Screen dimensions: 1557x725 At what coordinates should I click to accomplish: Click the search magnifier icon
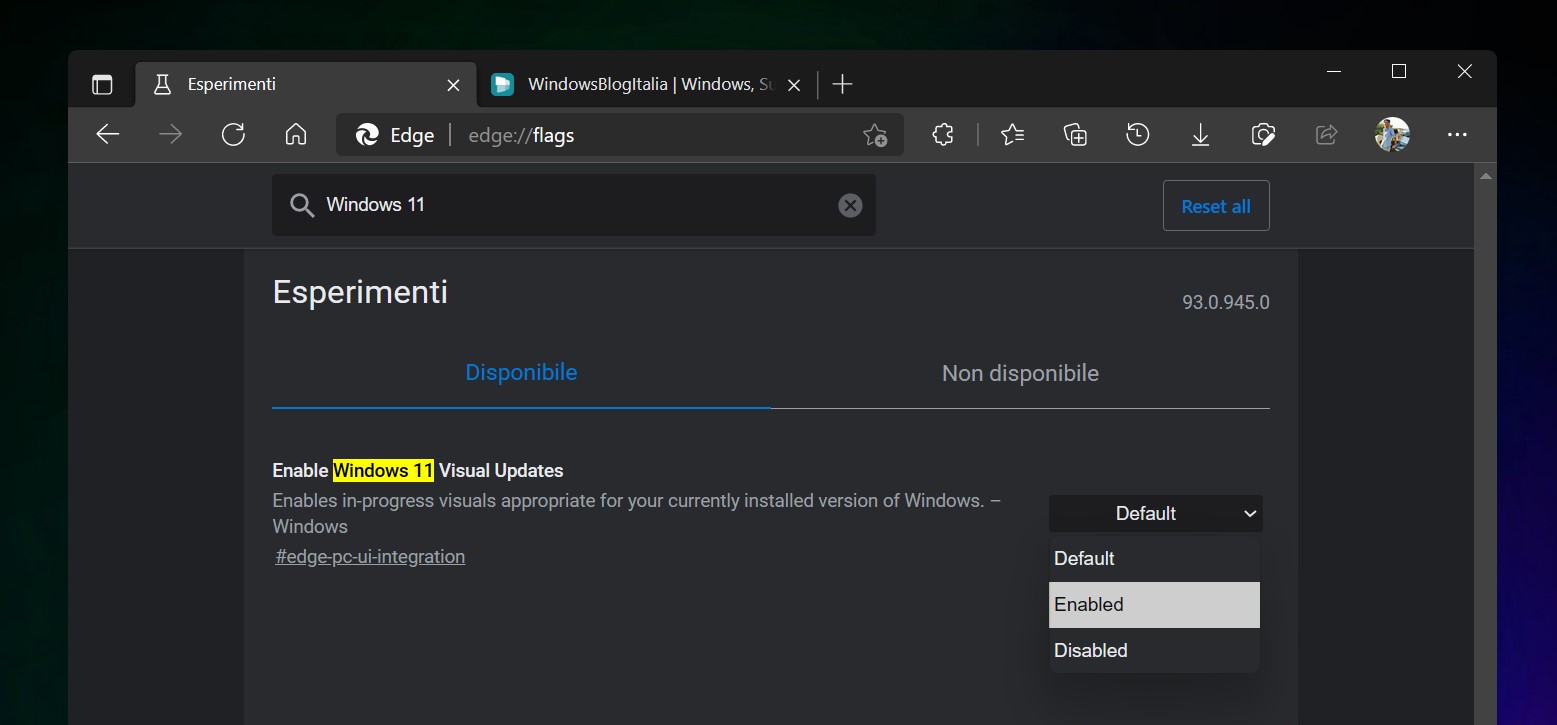(x=302, y=205)
